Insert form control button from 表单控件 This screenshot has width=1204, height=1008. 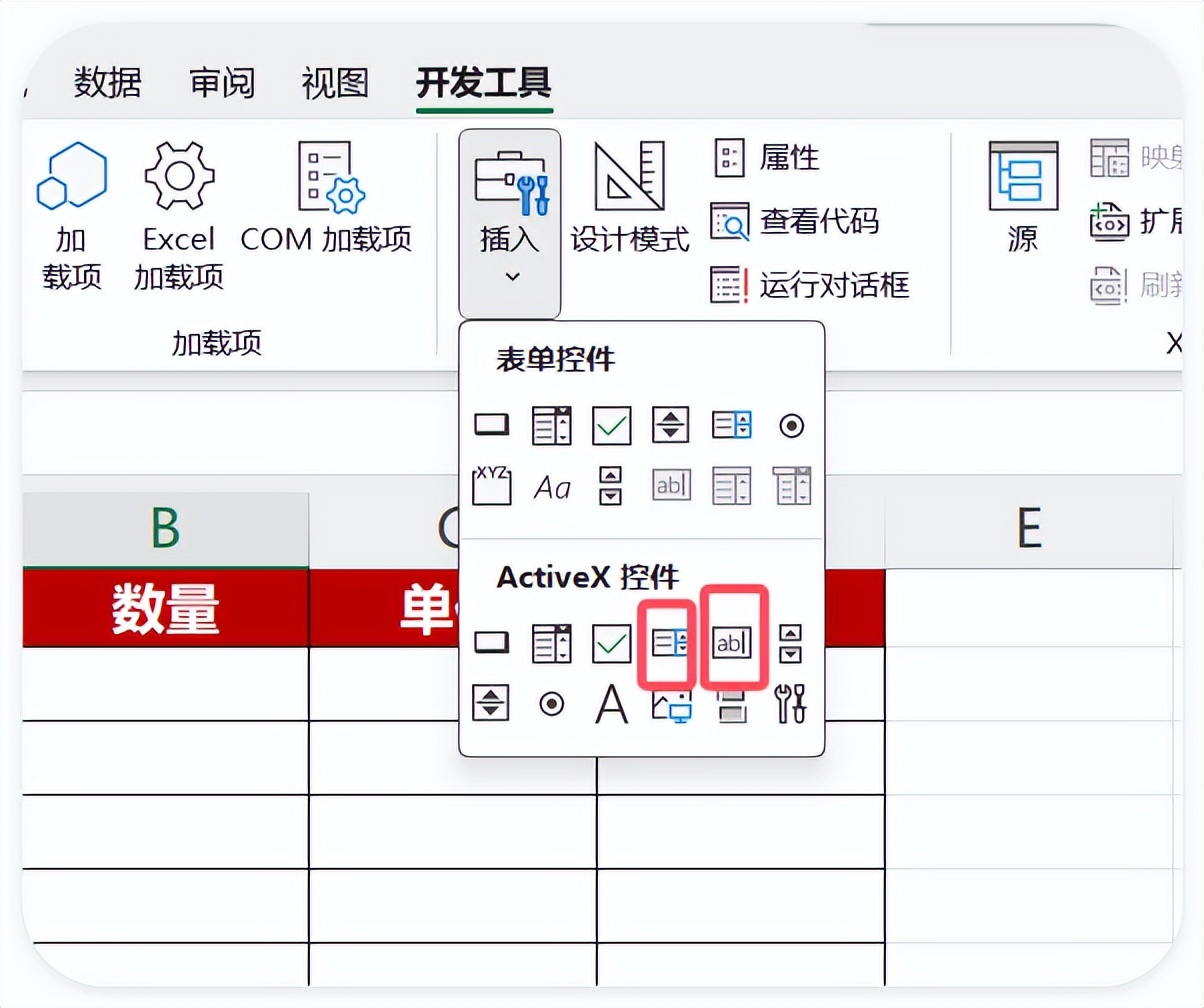pos(491,427)
